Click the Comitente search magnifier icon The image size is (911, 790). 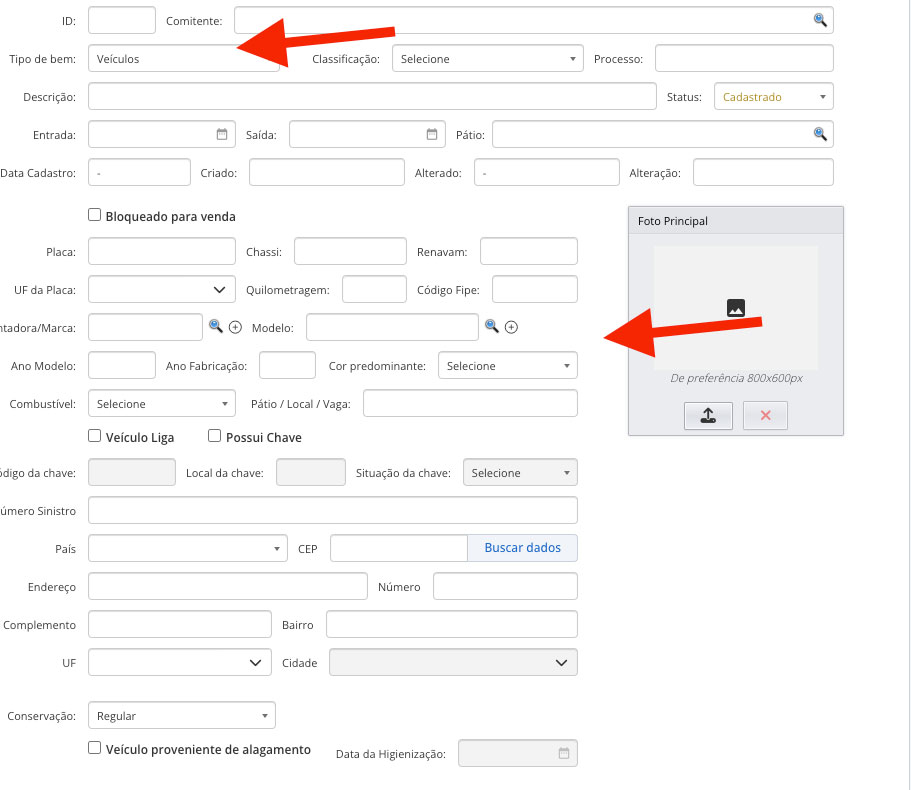(820, 20)
